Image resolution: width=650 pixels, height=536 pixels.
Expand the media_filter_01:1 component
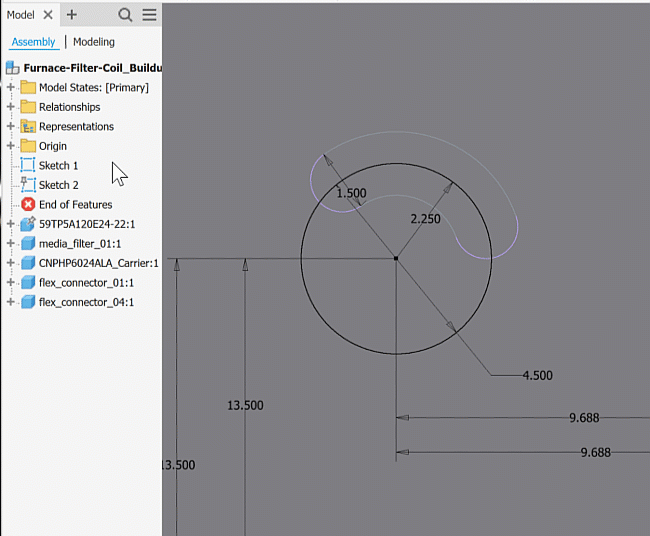(11, 243)
